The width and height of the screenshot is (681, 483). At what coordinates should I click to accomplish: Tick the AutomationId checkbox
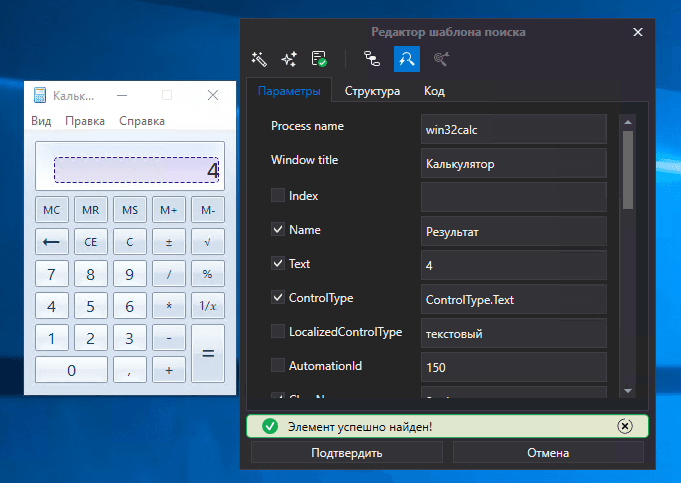(x=278, y=366)
